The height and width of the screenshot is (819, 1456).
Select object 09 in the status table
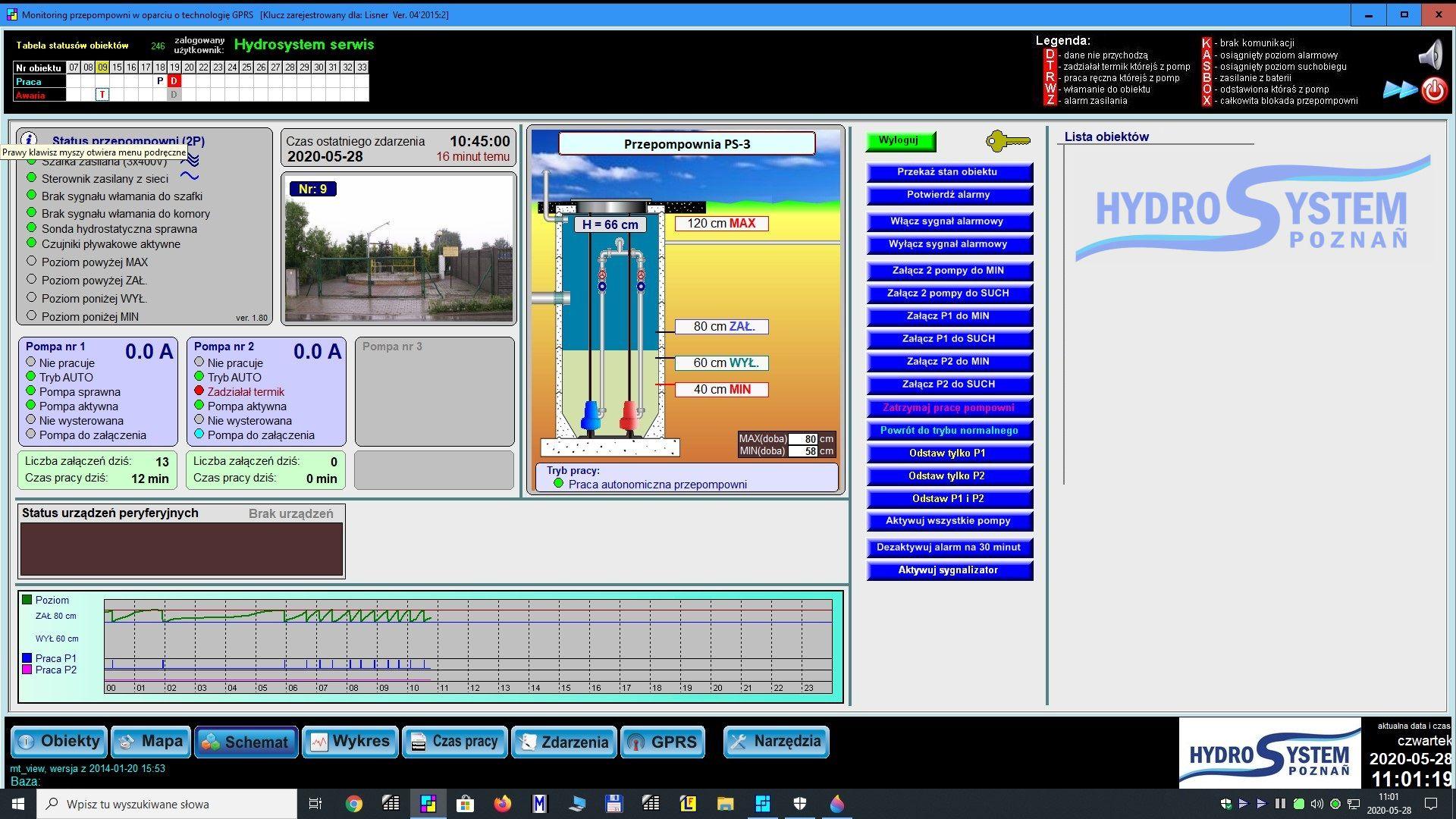pyautogui.click(x=102, y=67)
